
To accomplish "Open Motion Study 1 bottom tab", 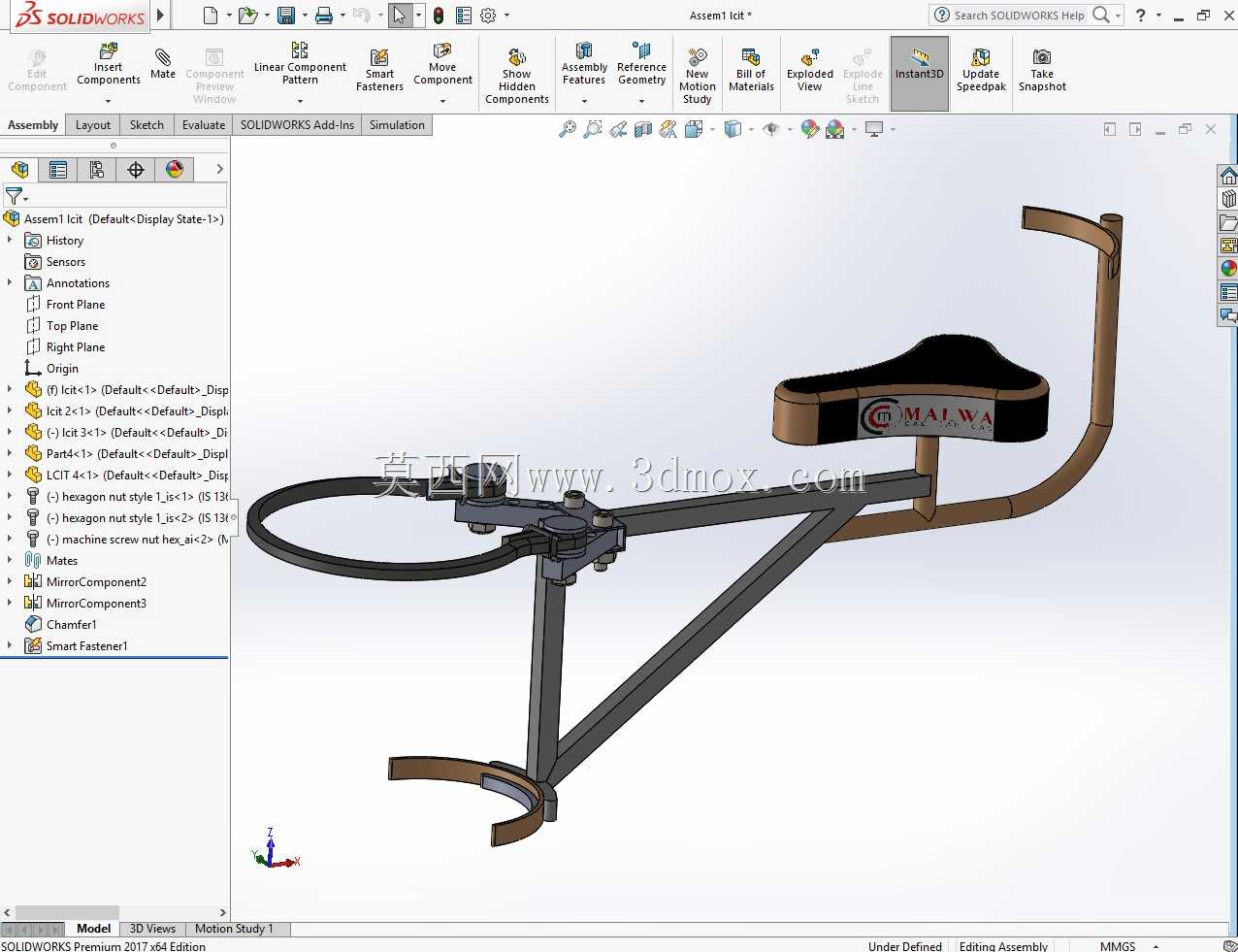I will [234, 929].
